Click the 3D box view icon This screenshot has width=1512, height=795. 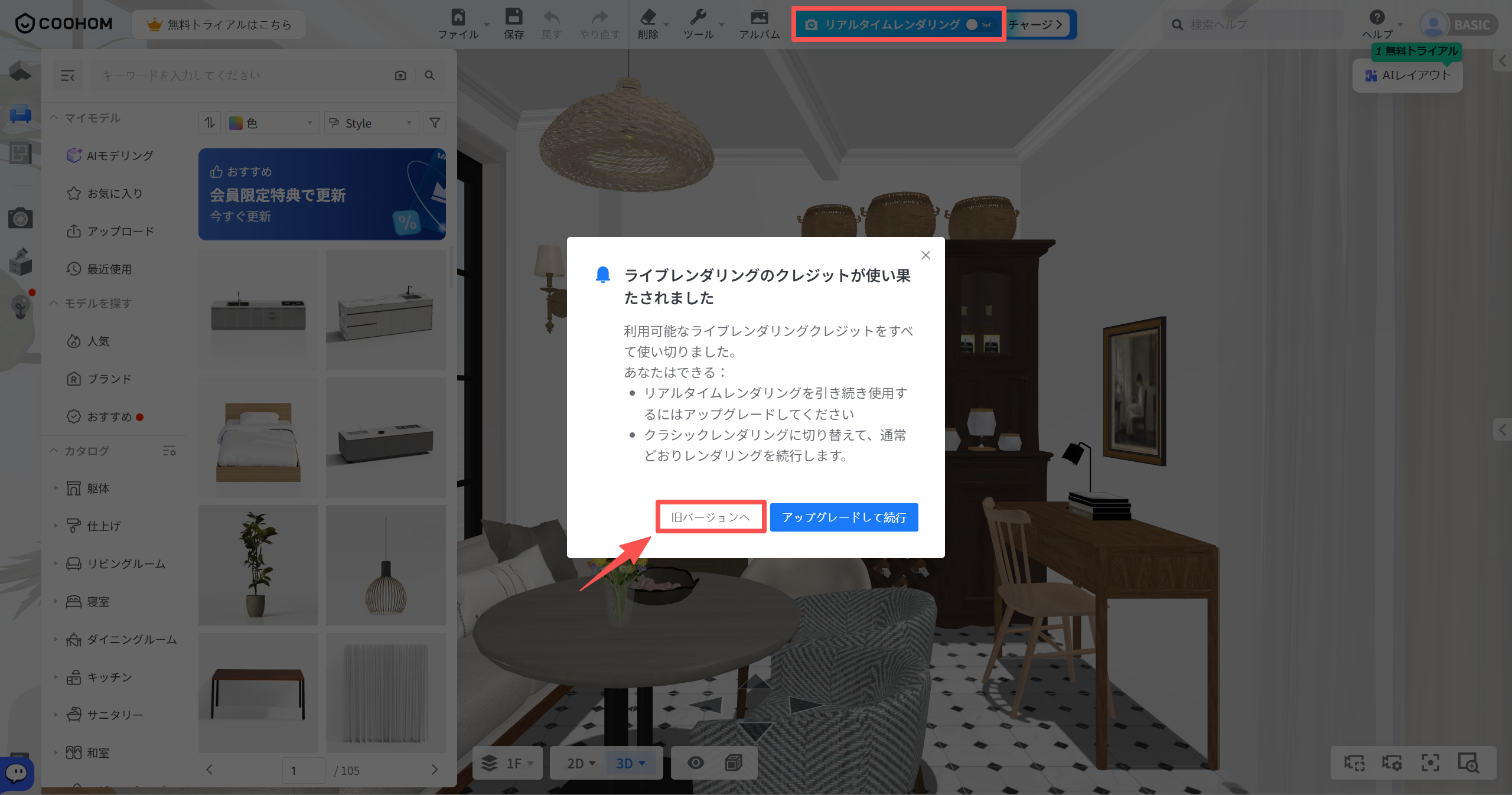click(734, 763)
